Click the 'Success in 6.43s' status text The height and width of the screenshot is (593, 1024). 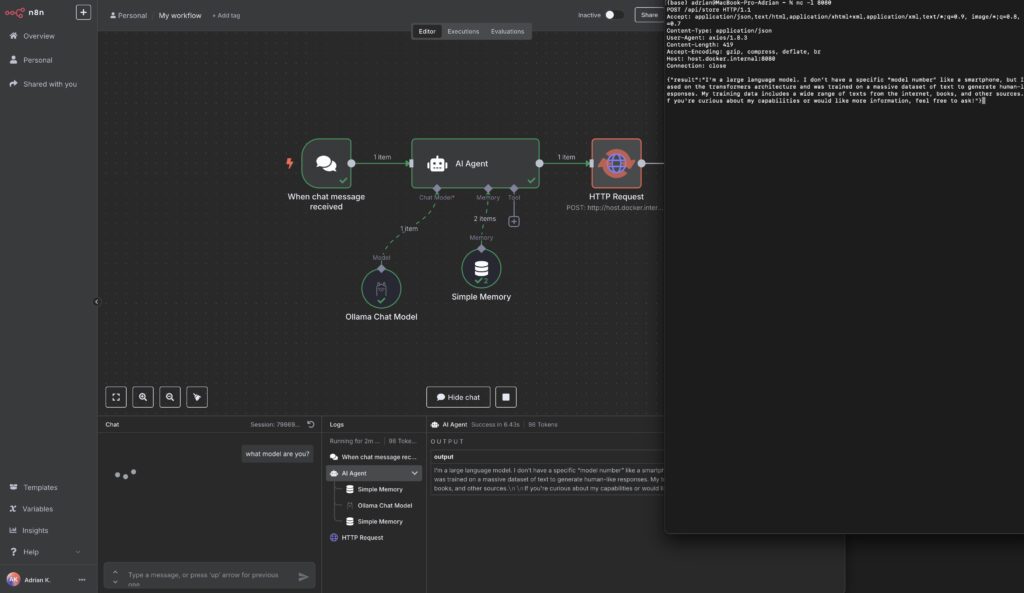coord(496,425)
